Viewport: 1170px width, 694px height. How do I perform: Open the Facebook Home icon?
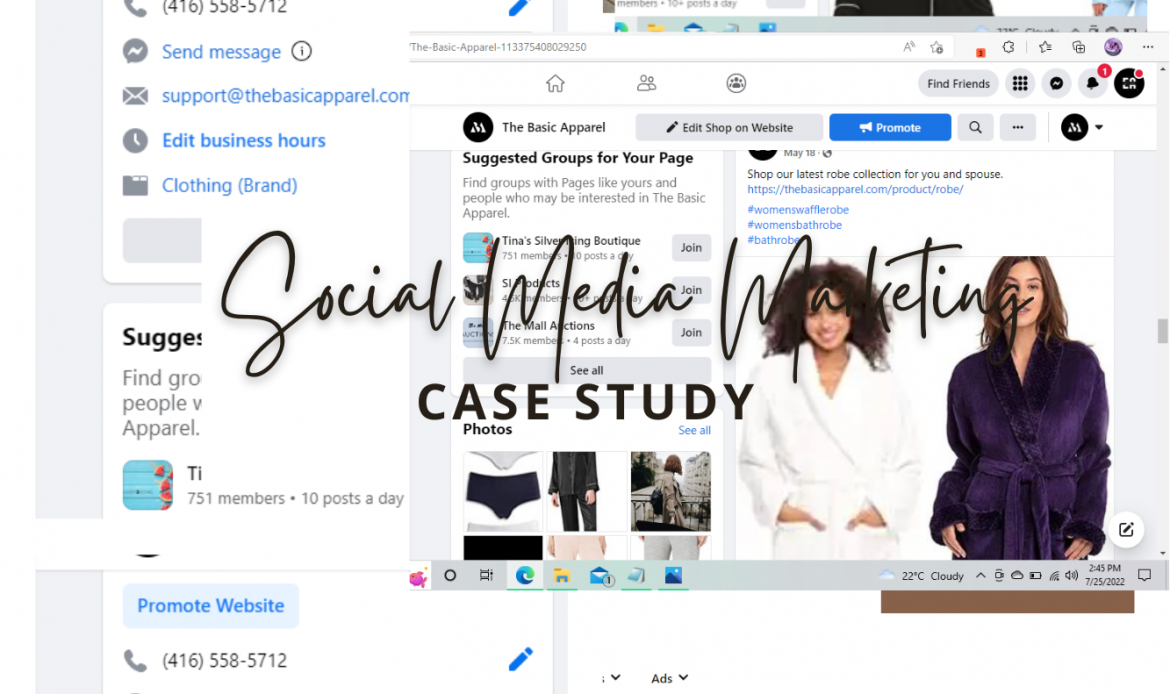555,83
